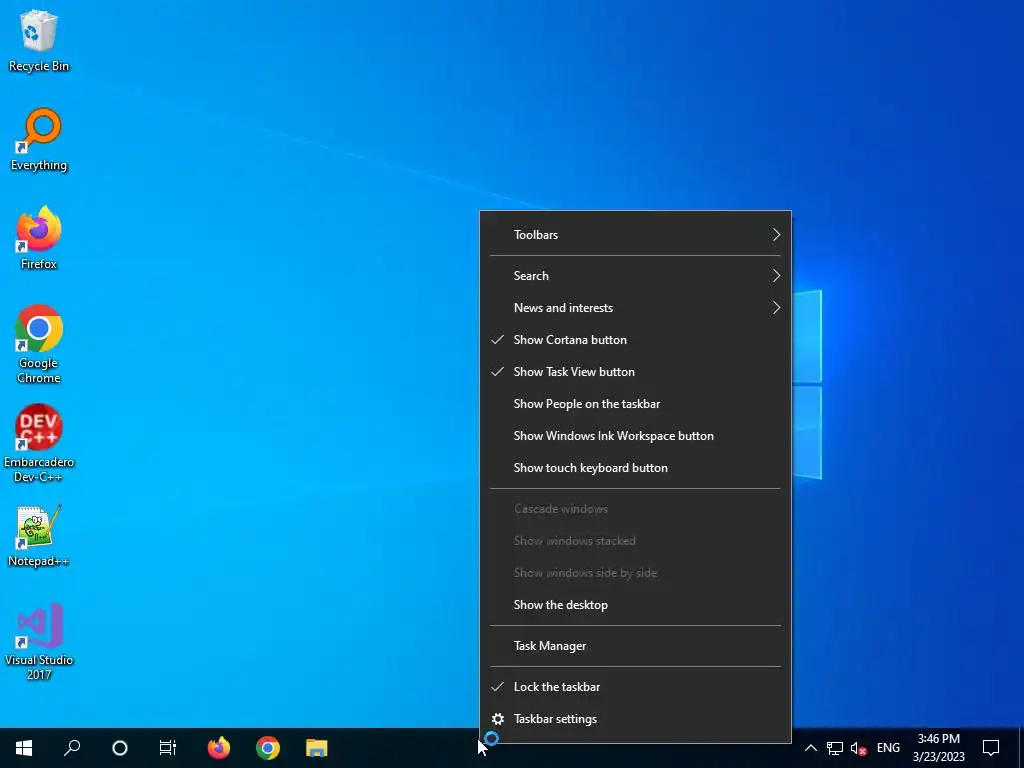Open File Explorer from the taskbar

(317, 748)
